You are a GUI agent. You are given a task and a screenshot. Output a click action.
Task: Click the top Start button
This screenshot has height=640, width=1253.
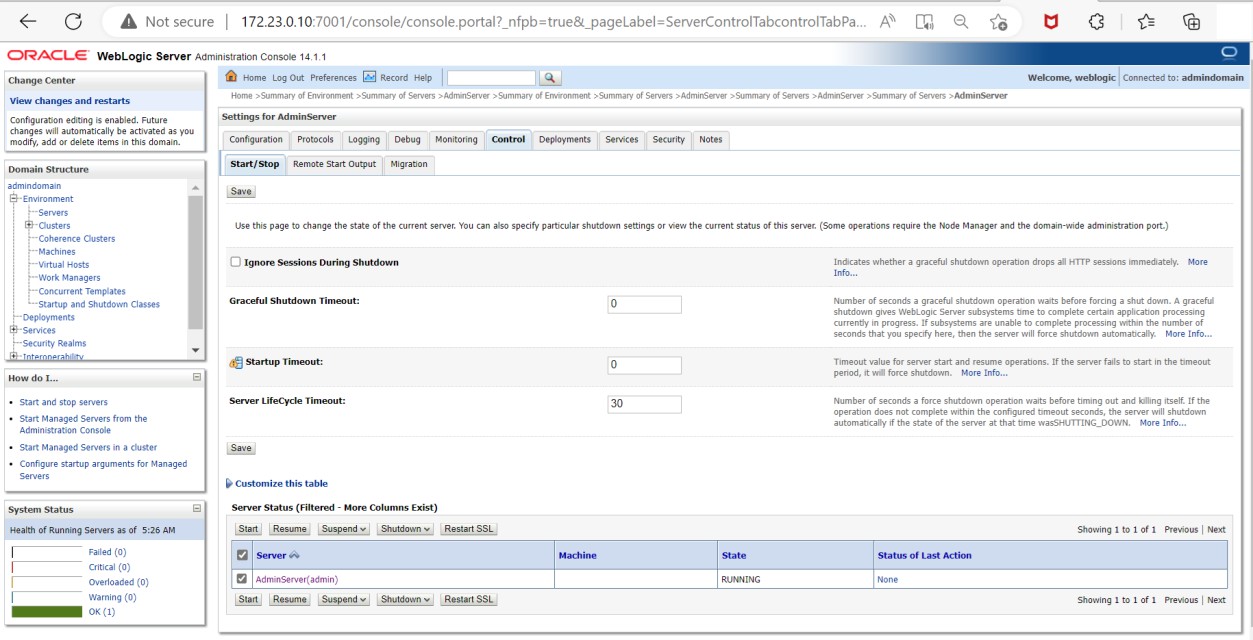[x=248, y=529]
